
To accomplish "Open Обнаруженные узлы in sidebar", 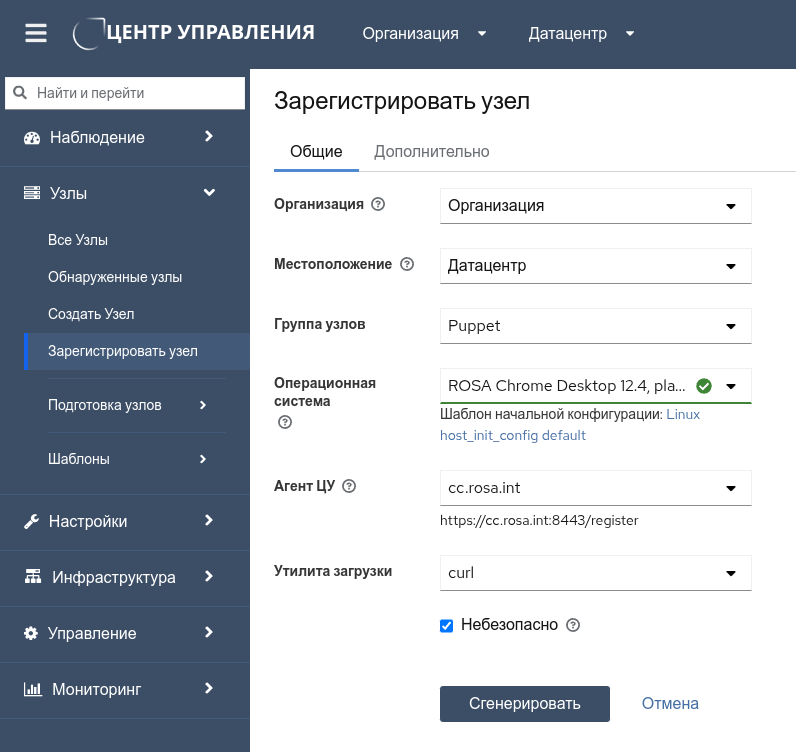I will tap(115, 277).
